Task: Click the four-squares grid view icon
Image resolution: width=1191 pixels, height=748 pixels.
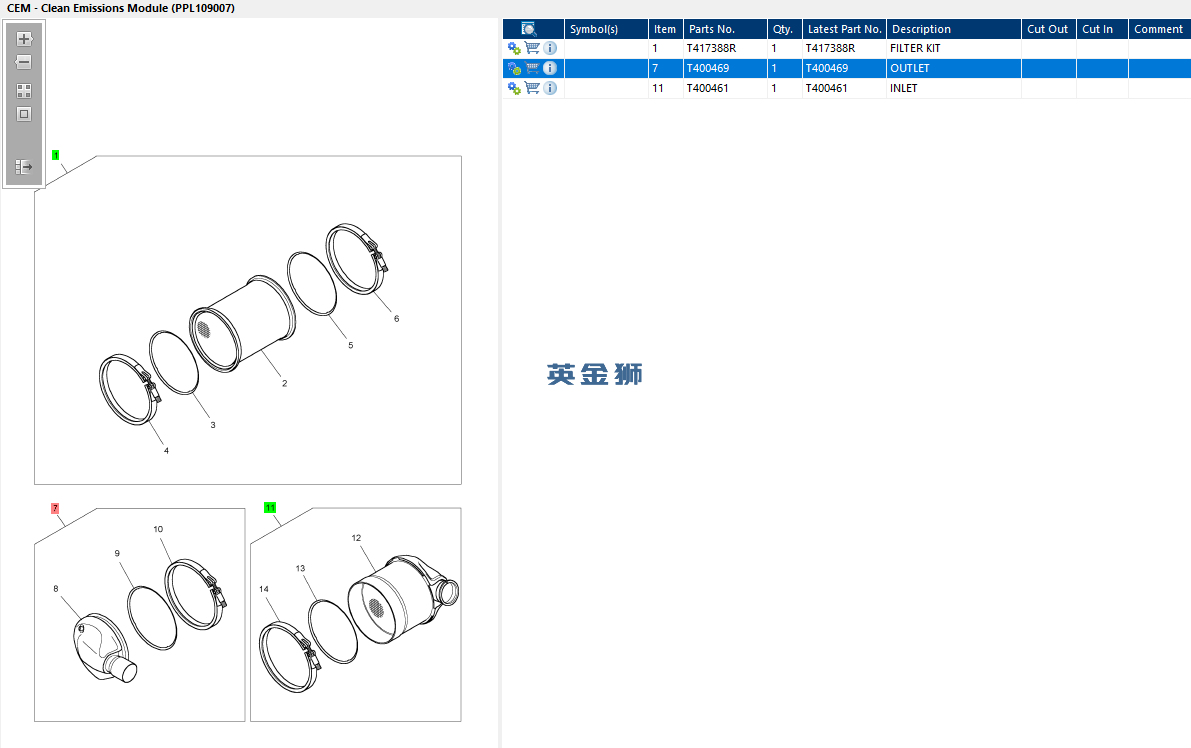Action: [x=24, y=91]
